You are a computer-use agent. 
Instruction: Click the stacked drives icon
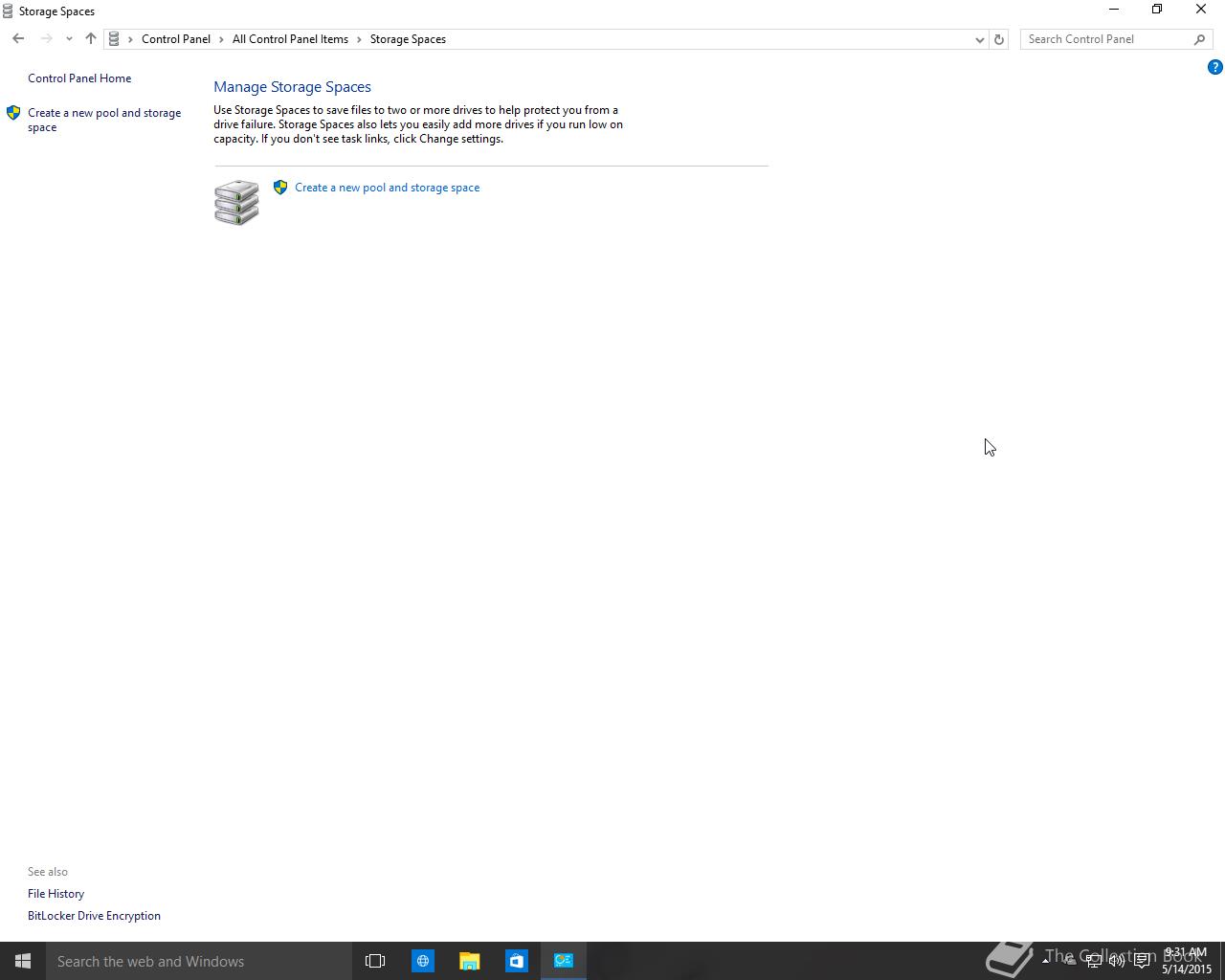236,202
